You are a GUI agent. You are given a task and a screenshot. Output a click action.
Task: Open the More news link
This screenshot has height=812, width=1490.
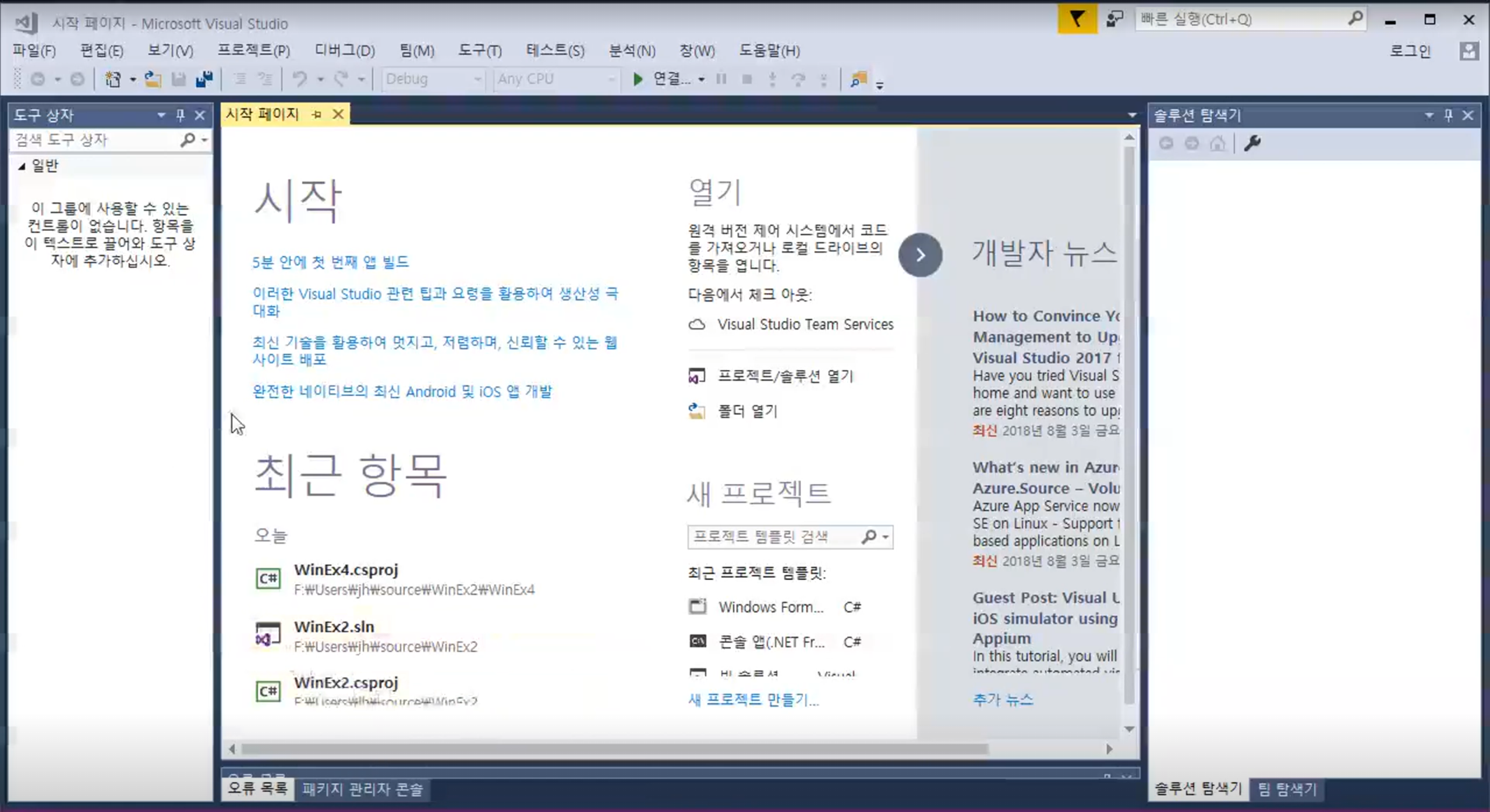click(1003, 700)
